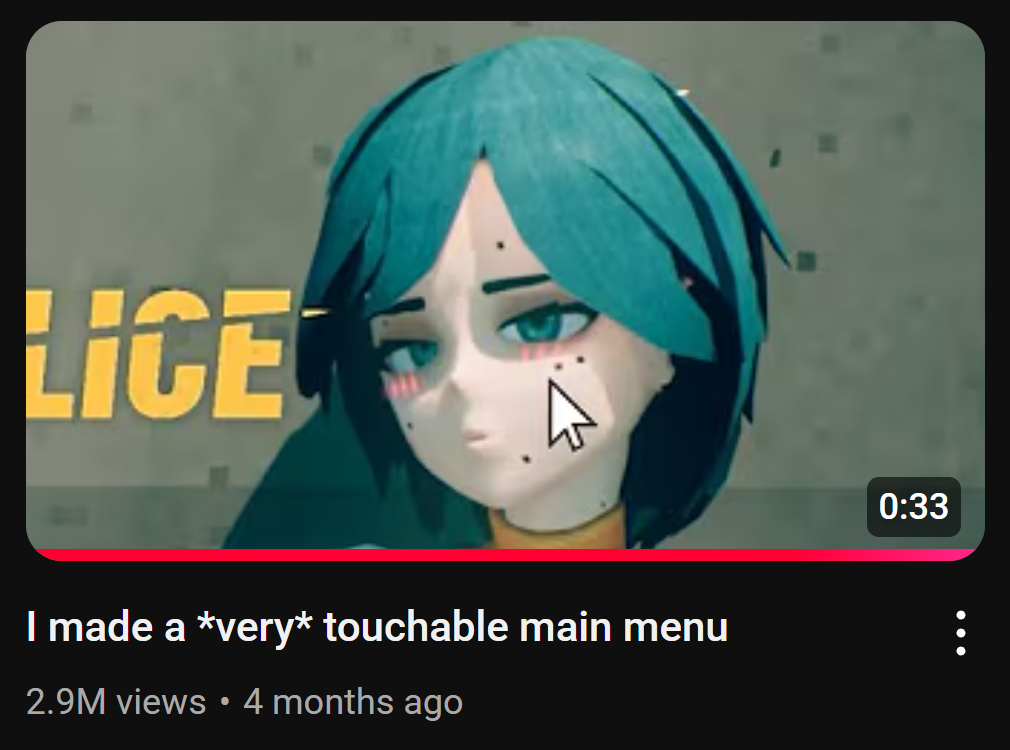Click the '4 months ago' upload date
This screenshot has width=1010, height=750.
[353, 702]
